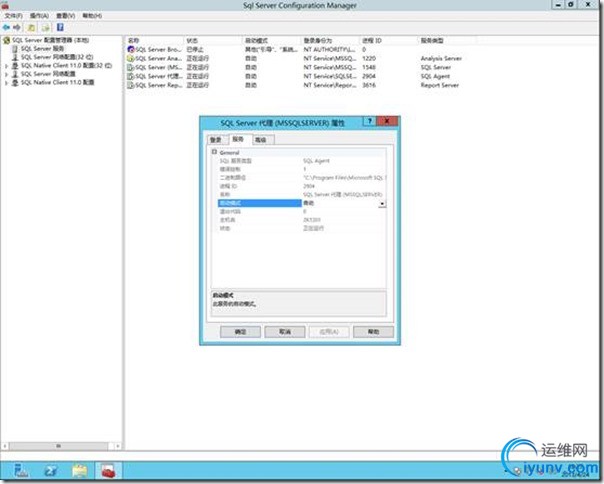Select the SQL Server Rep... service icon

(131, 85)
